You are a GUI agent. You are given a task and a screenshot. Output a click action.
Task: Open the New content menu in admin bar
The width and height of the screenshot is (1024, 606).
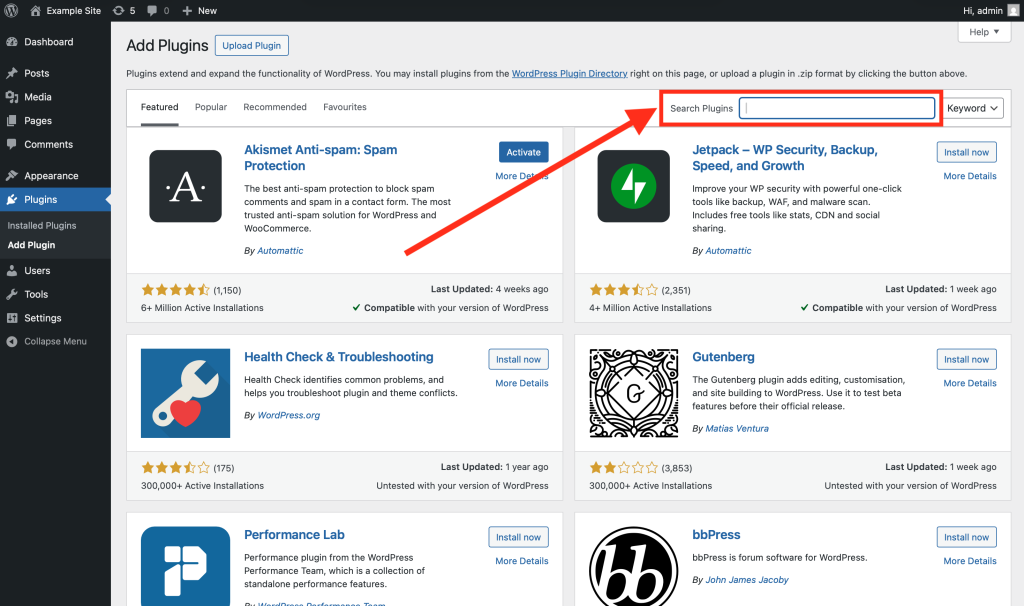point(199,10)
